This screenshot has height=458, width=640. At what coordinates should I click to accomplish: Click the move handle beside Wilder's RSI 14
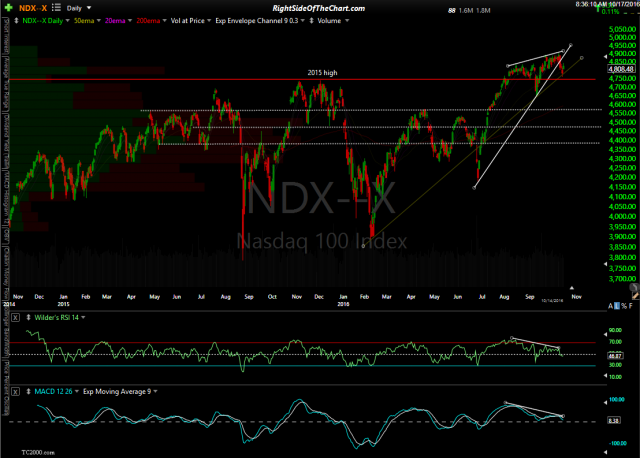click(29, 317)
